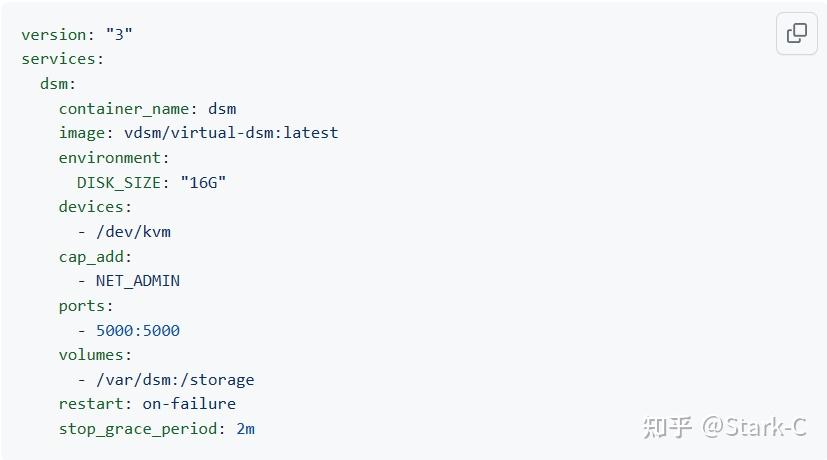Click the 5000:5000 port mapping
This screenshot has height=460, width=827.
pyautogui.click(x=138, y=330)
